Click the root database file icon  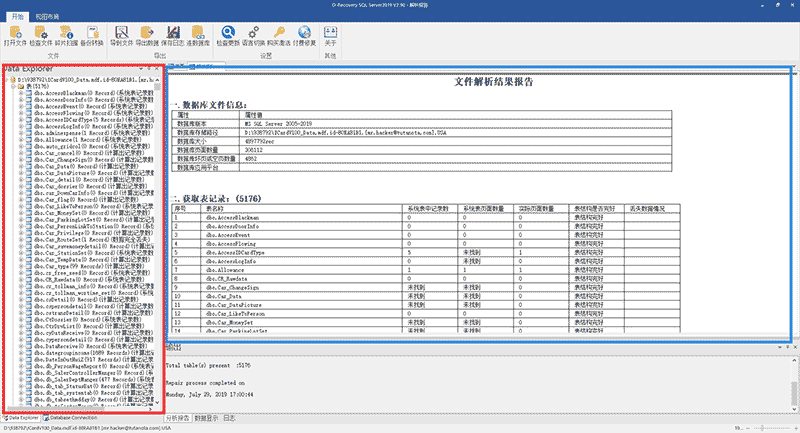click(13, 80)
